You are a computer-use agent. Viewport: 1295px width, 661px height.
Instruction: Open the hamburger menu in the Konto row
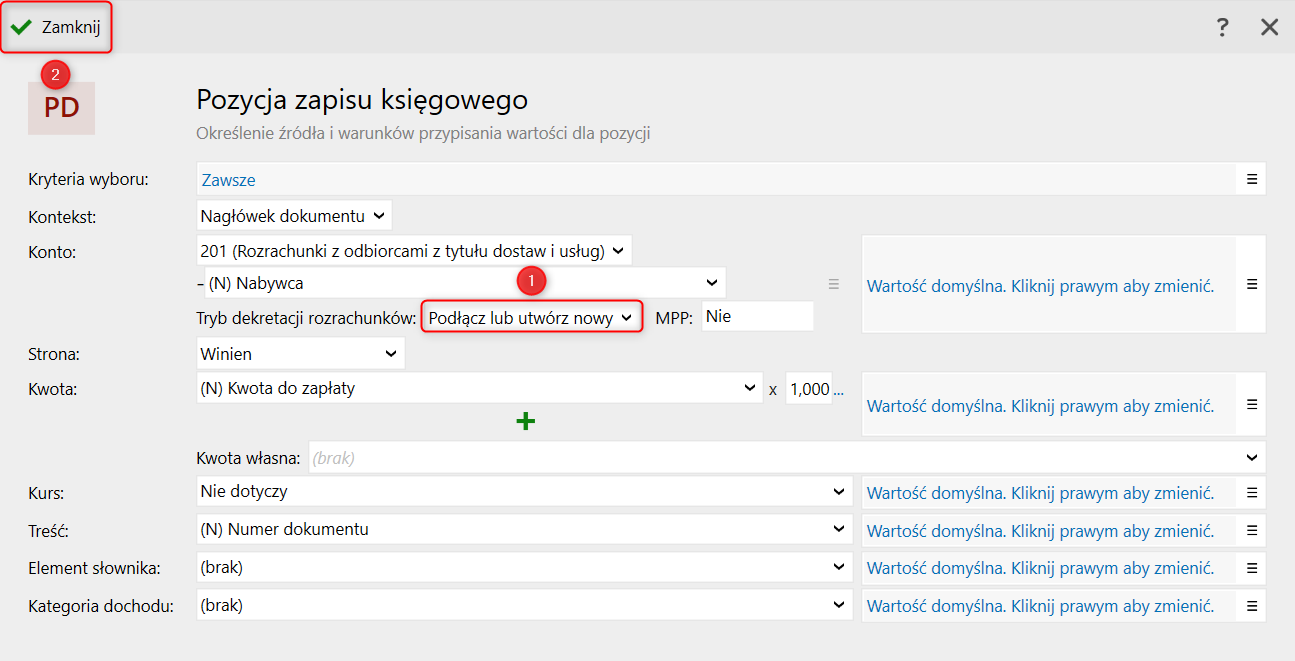point(1251,284)
